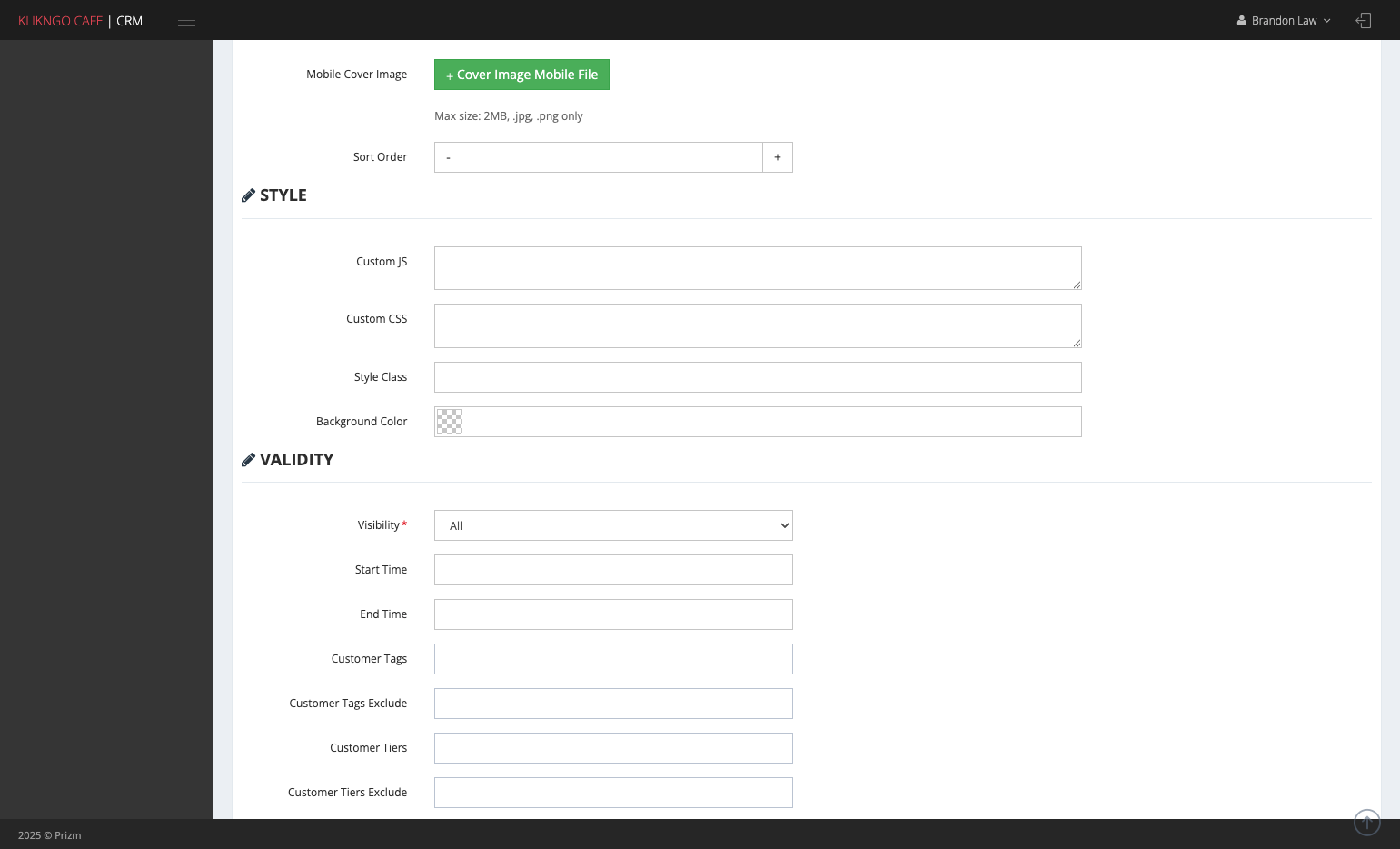Focus the Customer Tiers input field
This screenshot has width=1400, height=849.
(x=613, y=748)
